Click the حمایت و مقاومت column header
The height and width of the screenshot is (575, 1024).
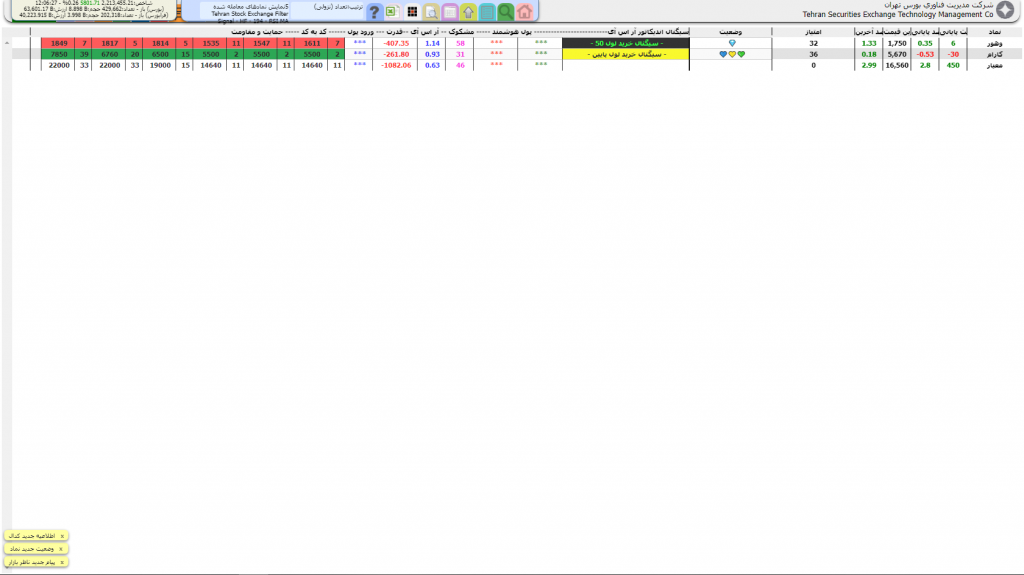coord(257,31)
